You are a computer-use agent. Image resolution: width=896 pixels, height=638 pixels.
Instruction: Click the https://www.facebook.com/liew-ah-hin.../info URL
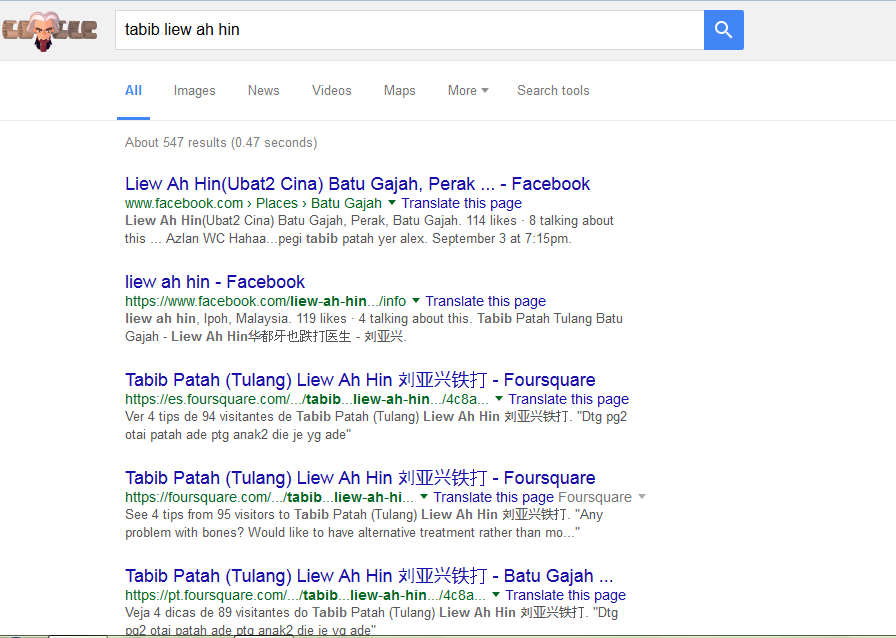(x=266, y=301)
